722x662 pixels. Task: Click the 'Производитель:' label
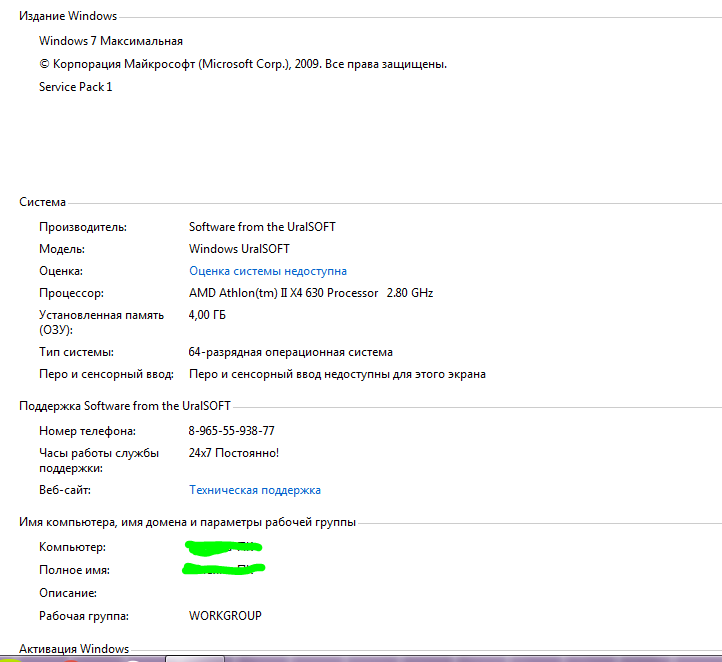83,227
